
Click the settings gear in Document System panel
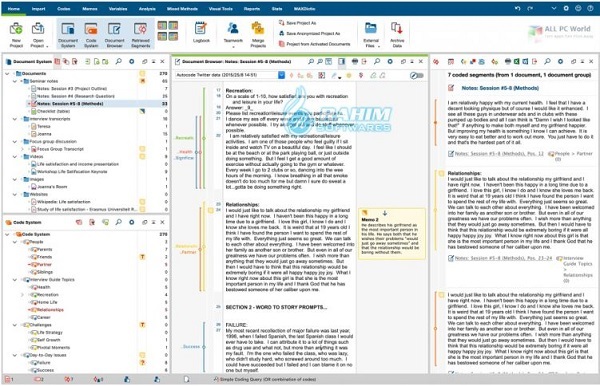(x=131, y=61)
